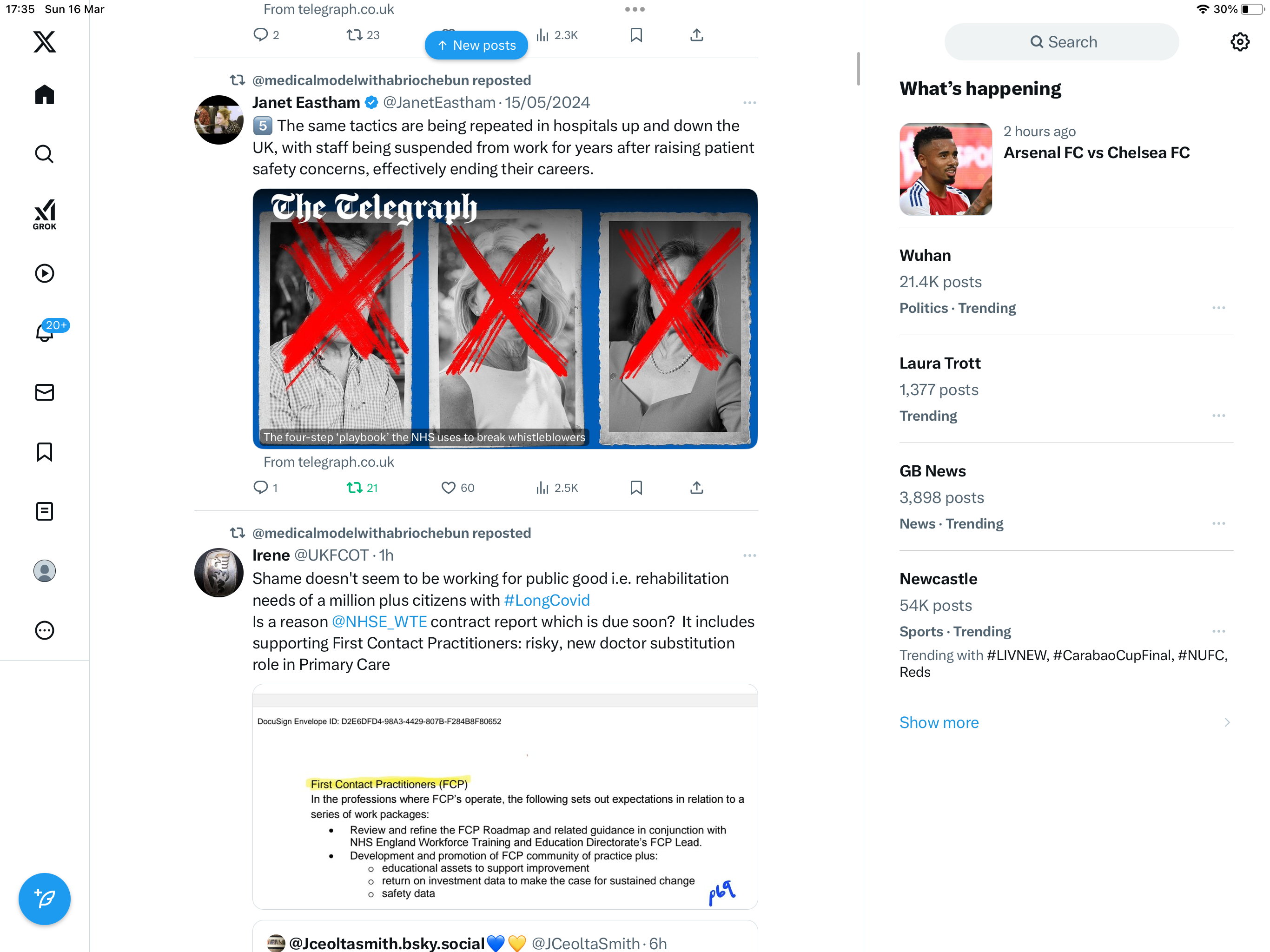Focus the Search input field

(x=1062, y=42)
